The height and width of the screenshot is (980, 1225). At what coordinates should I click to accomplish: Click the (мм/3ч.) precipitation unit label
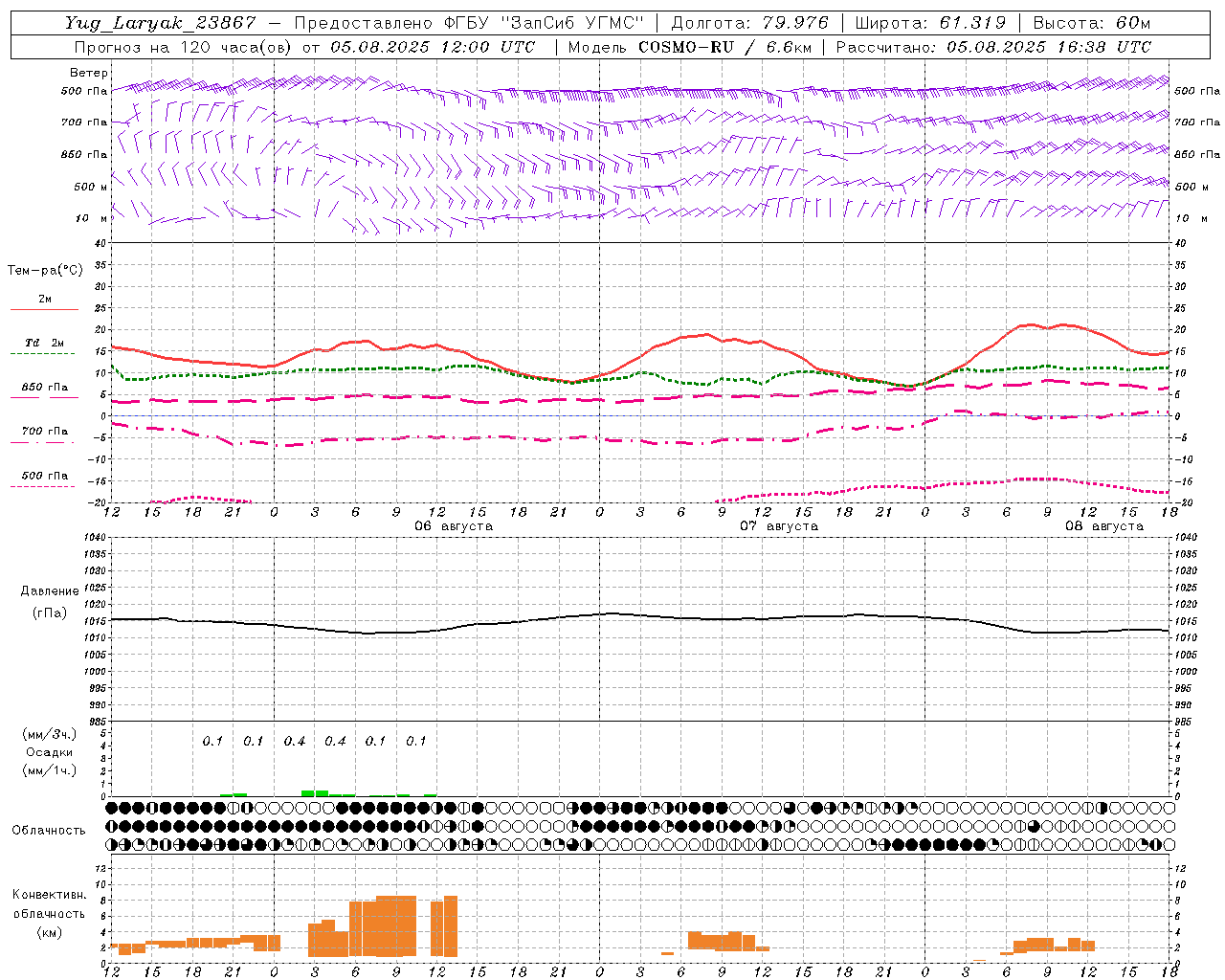click(x=50, y=734)
